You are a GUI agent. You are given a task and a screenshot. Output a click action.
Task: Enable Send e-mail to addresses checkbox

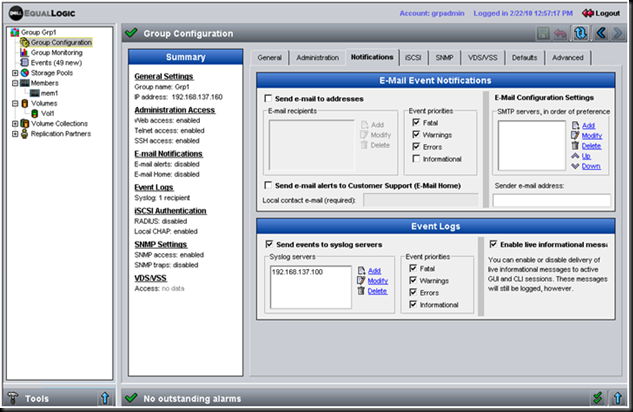pos(268,98)
